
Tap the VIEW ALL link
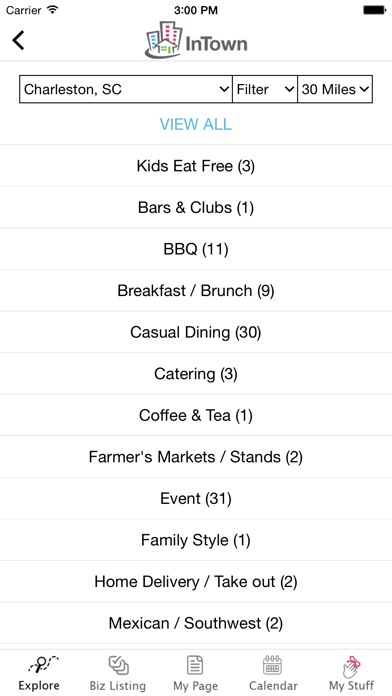[x=196, y=124]
